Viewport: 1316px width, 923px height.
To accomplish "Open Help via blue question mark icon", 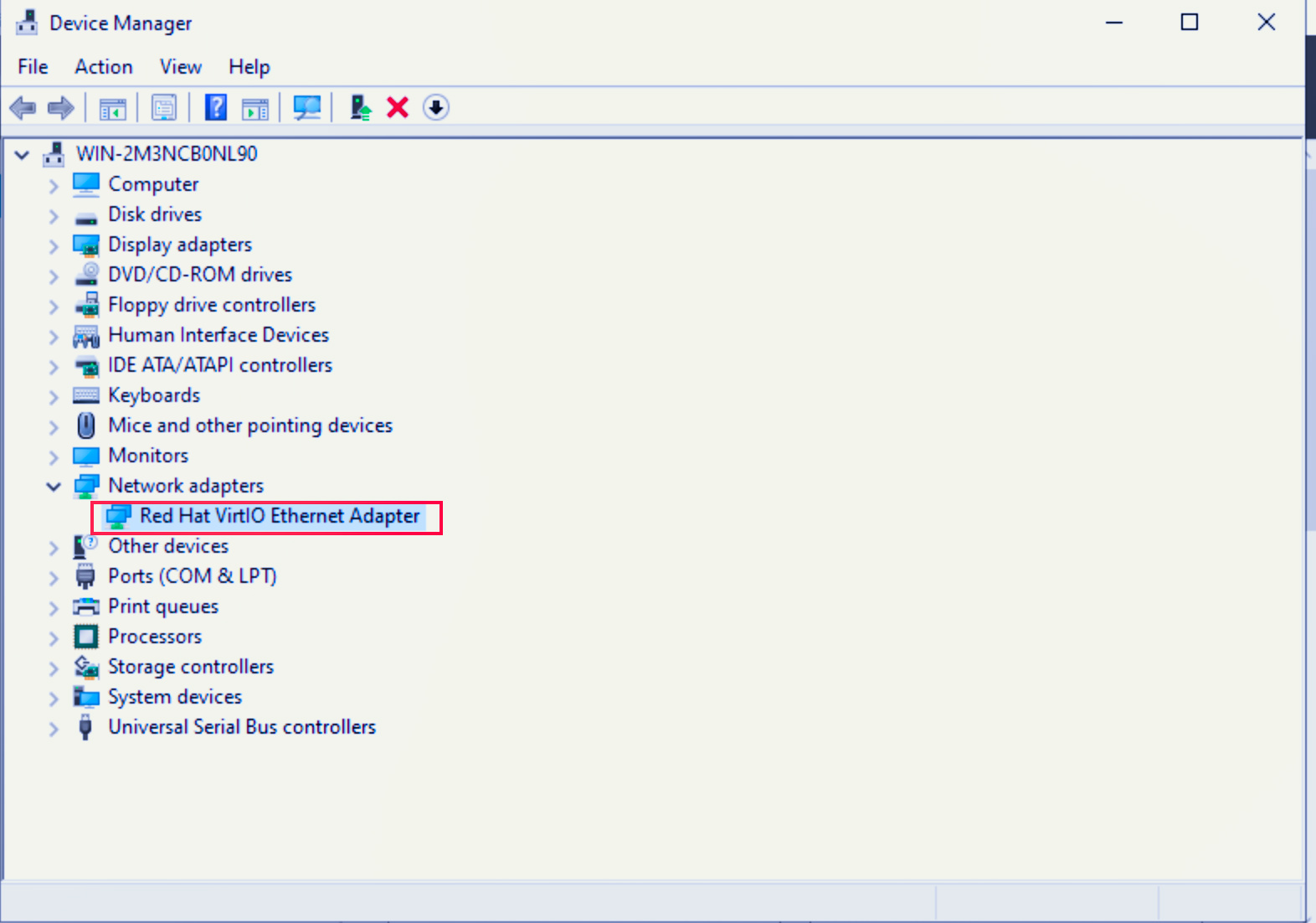I will click(x=216, y=107).
